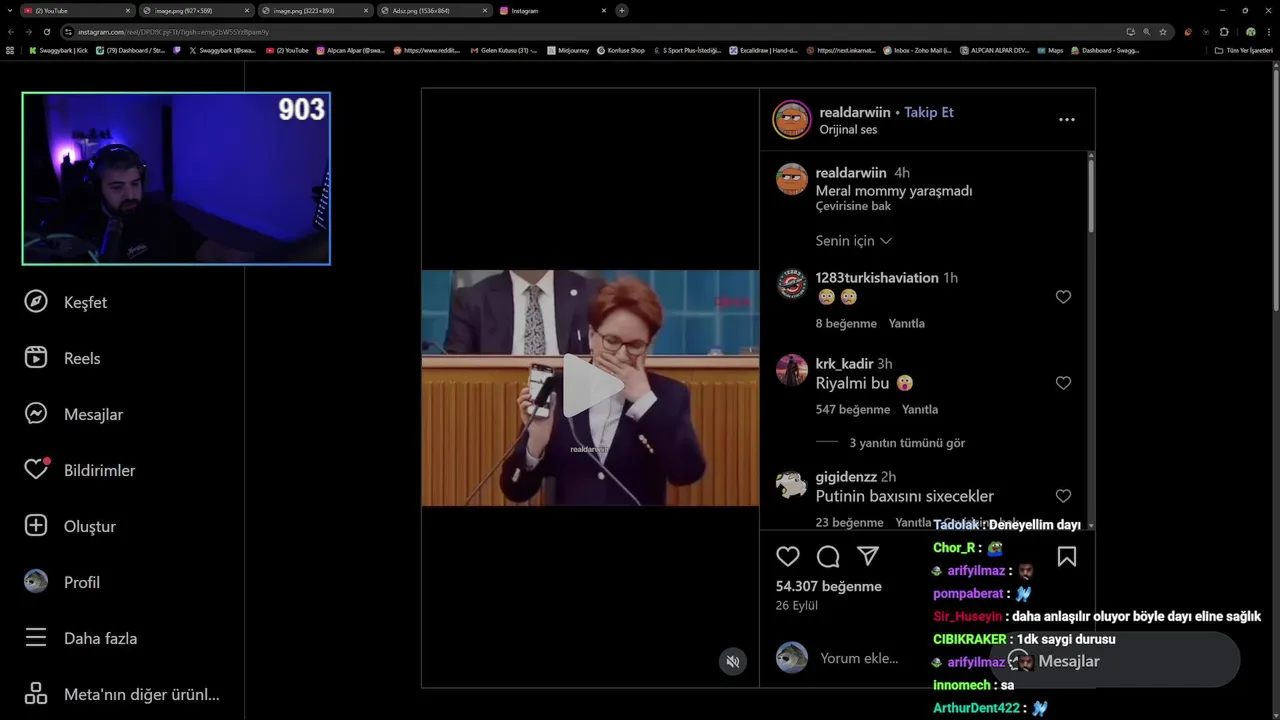Open Reels in the sidebar
The height and width of the screenshot is (720, 1280).
tap(63, 358)
